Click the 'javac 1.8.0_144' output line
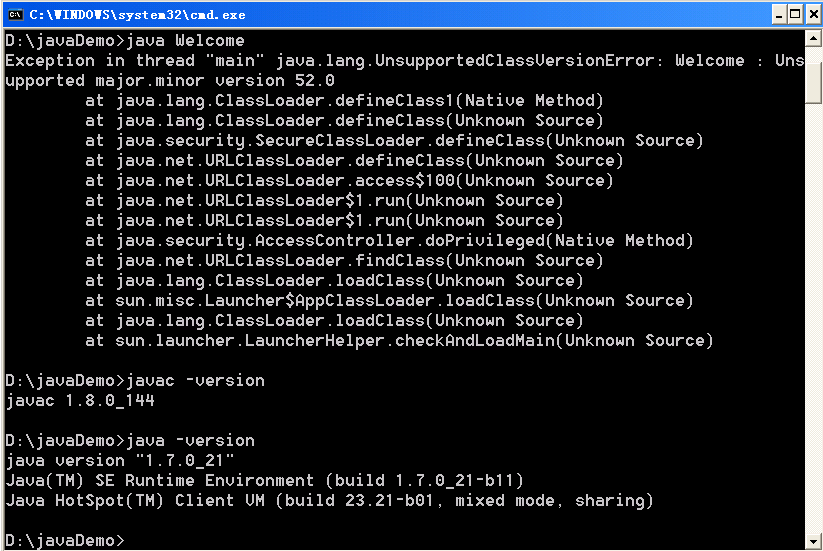The height and width of the screenshot is (551, 823). (x=80, y=400)
